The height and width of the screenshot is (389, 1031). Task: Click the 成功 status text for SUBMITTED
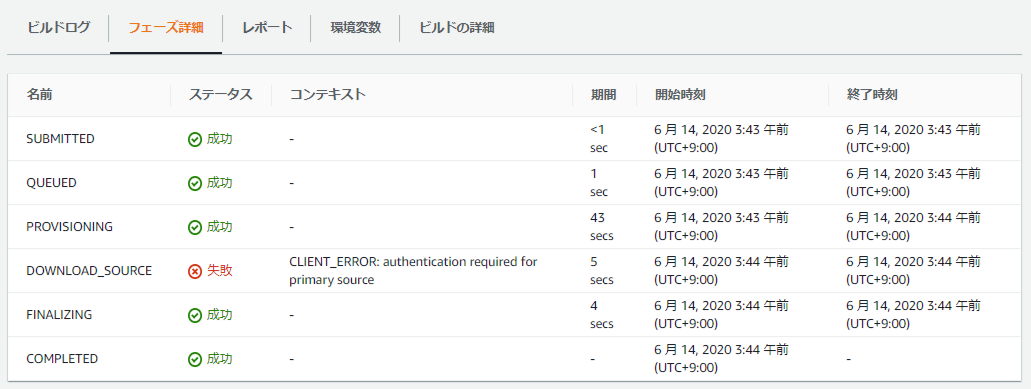220,139
